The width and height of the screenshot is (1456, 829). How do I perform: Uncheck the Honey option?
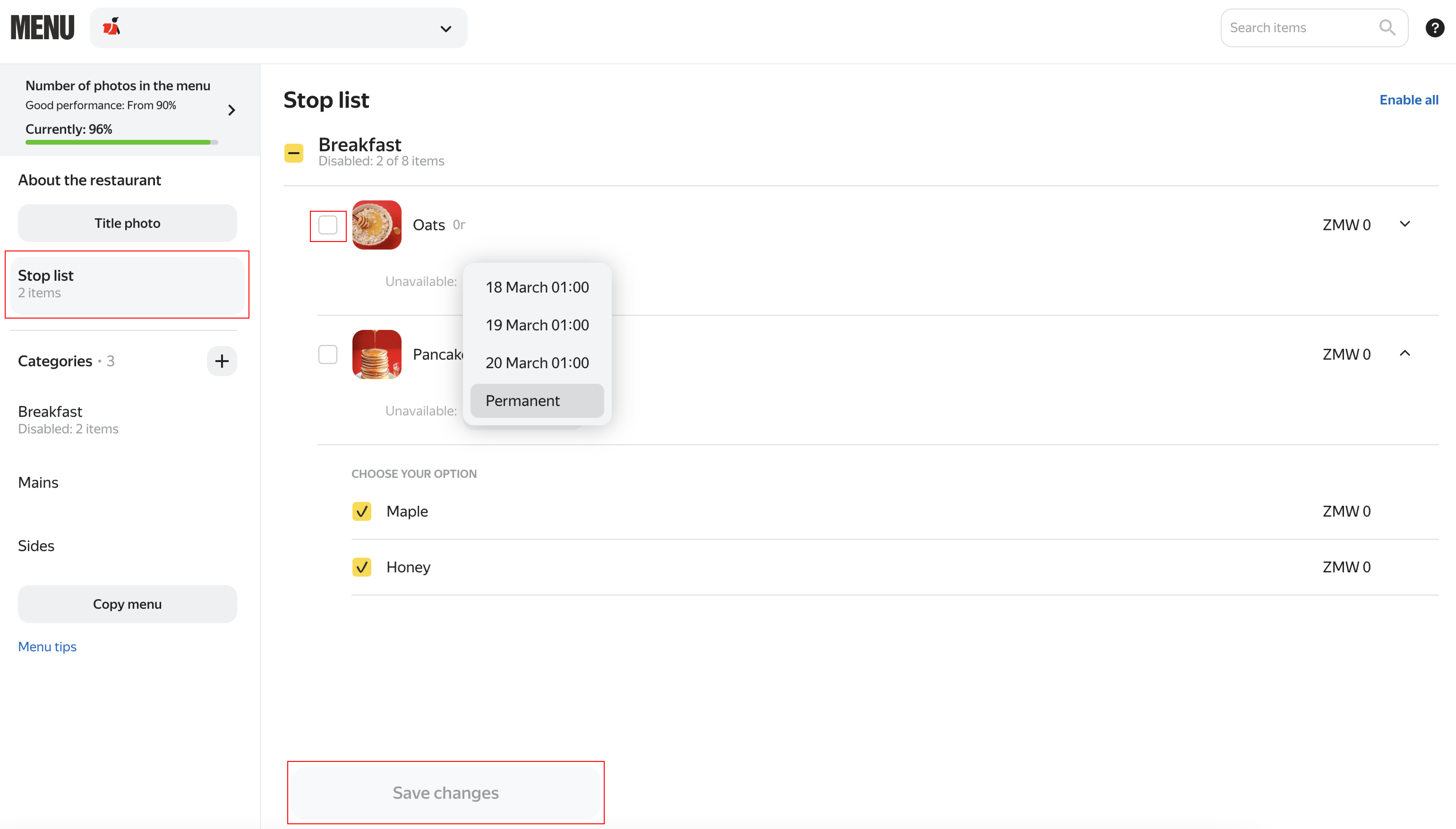coord(362,567)
